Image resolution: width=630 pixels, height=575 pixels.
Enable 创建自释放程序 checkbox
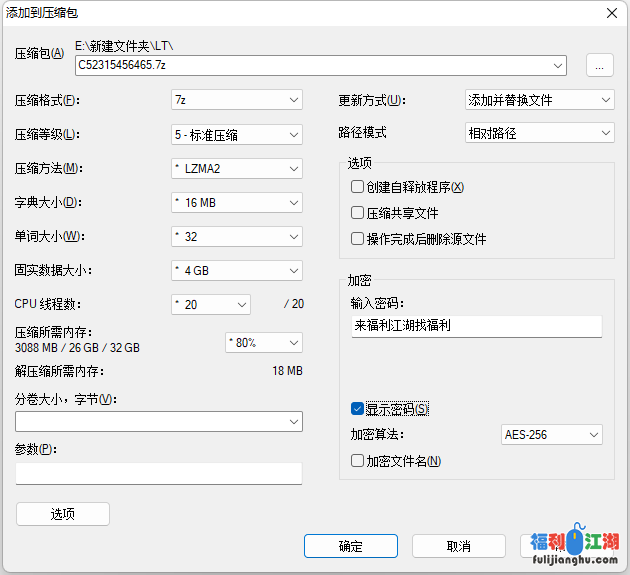click(x=357, y=187)
